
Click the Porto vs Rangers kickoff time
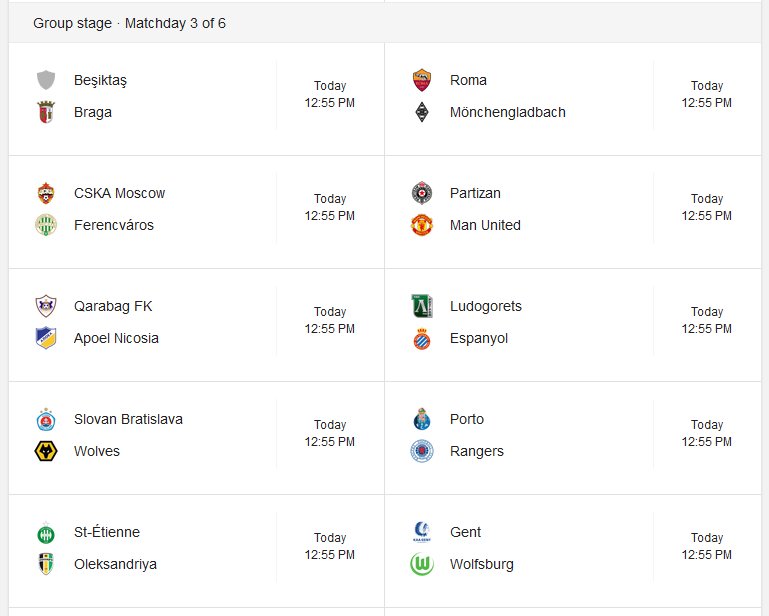click(x=706, y=433)
